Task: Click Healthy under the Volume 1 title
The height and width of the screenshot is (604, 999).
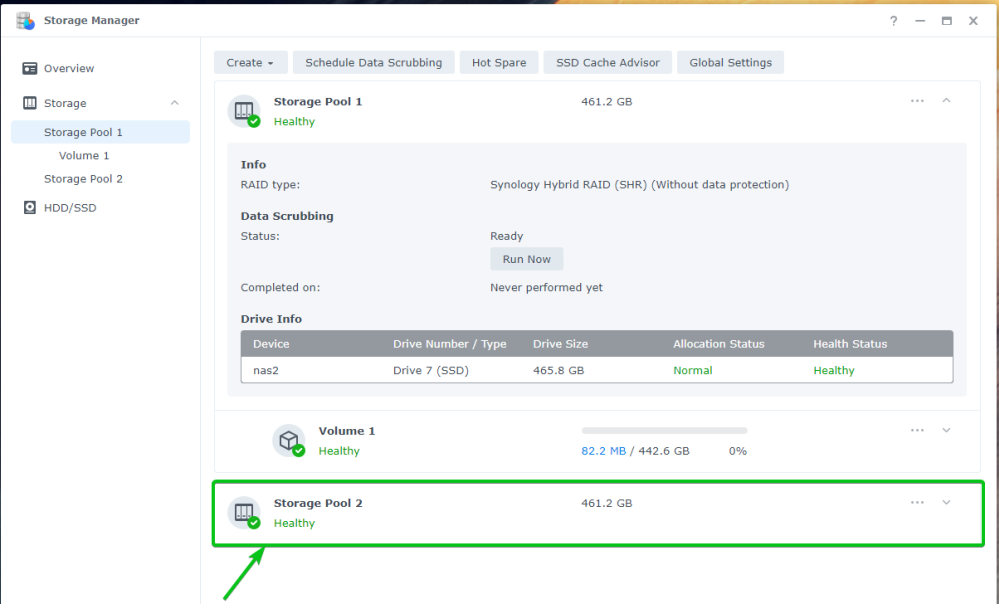Action: (x=339, y=451)
